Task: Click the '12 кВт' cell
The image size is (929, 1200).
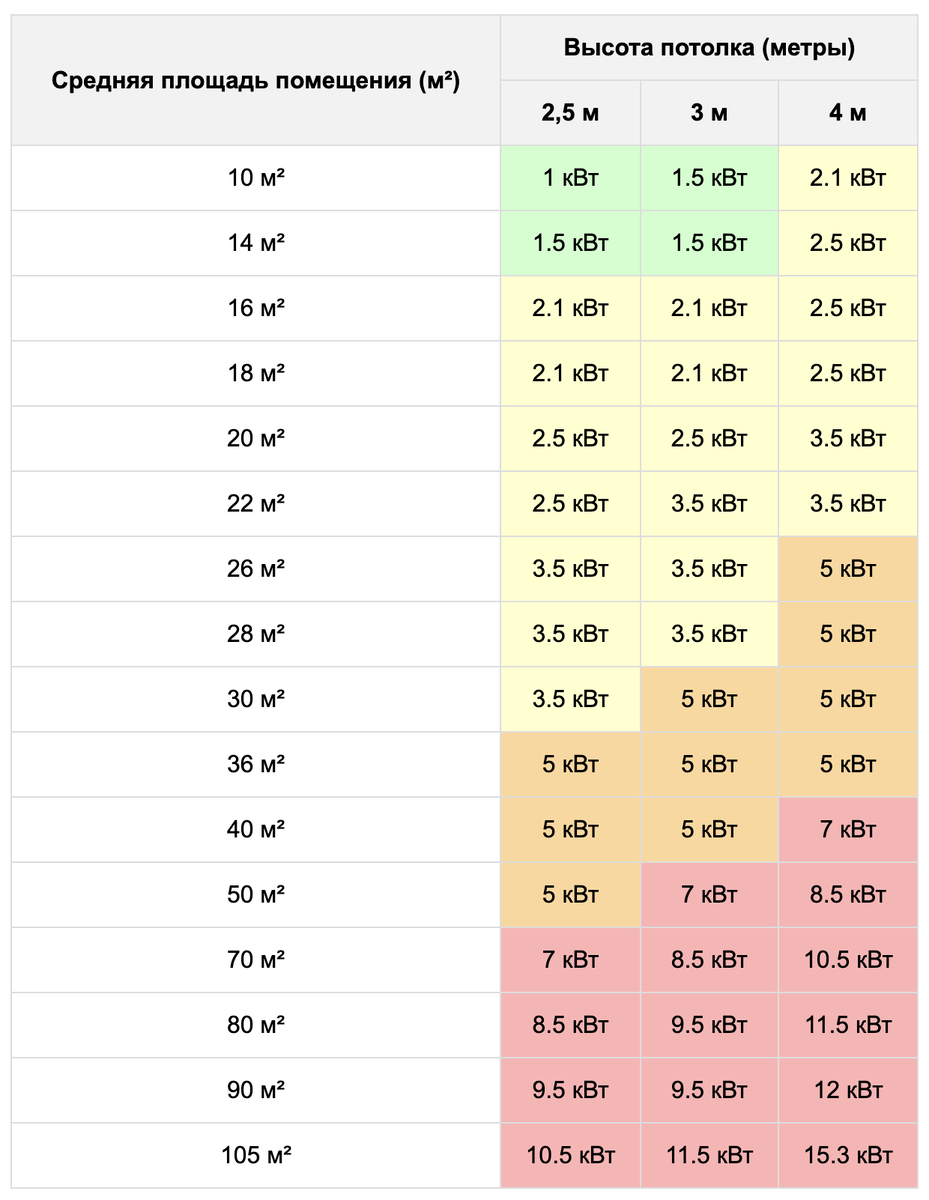Action: pos(848,1091)
